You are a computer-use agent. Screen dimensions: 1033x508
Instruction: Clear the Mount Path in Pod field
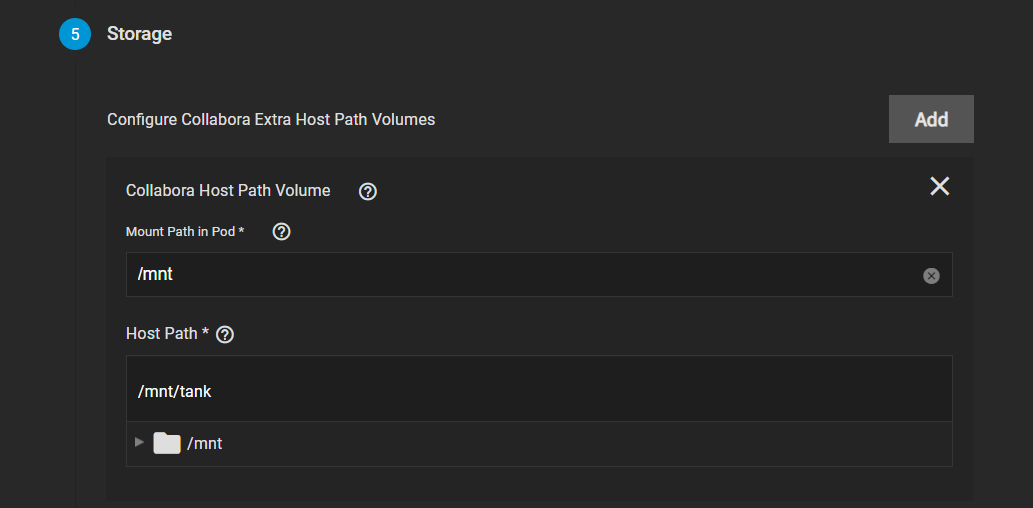(931, 275)
